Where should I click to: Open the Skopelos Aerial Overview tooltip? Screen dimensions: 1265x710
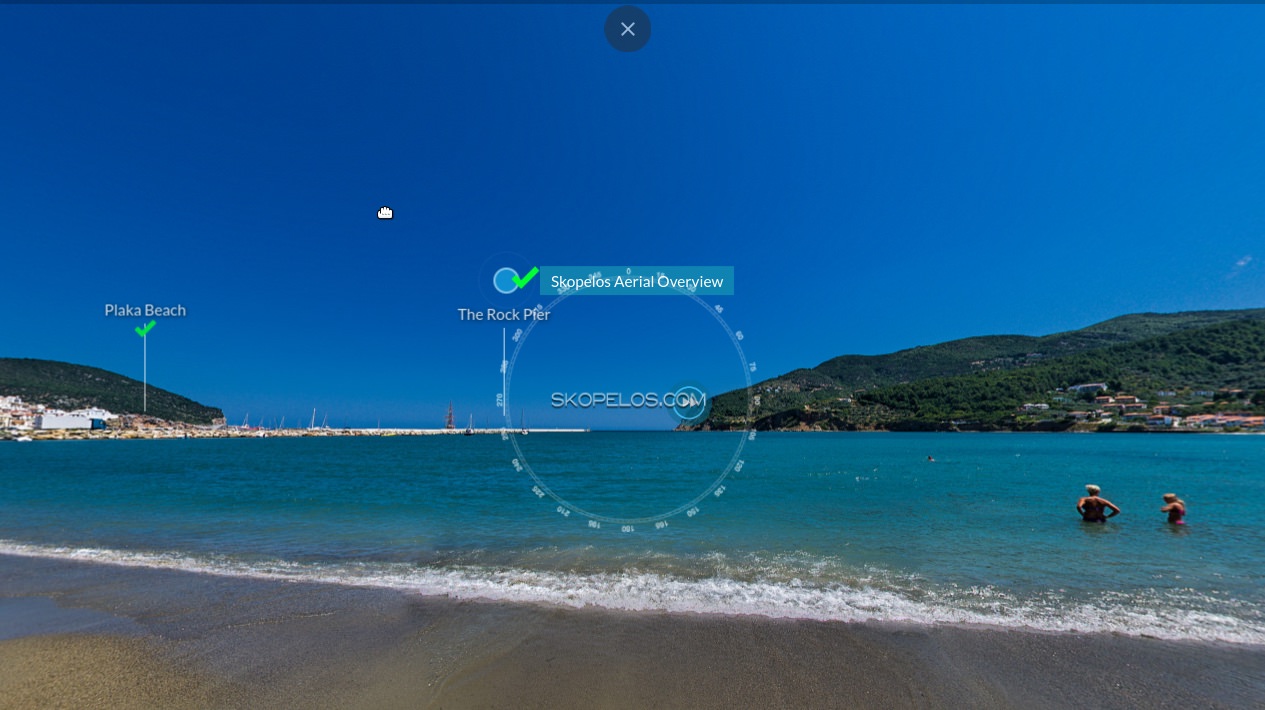[637, 281]
